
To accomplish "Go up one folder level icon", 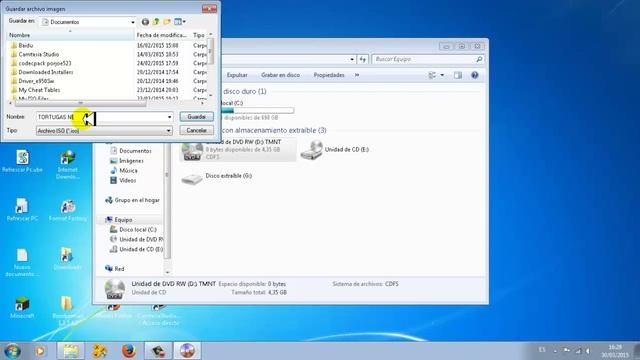I will coord(156,22).
